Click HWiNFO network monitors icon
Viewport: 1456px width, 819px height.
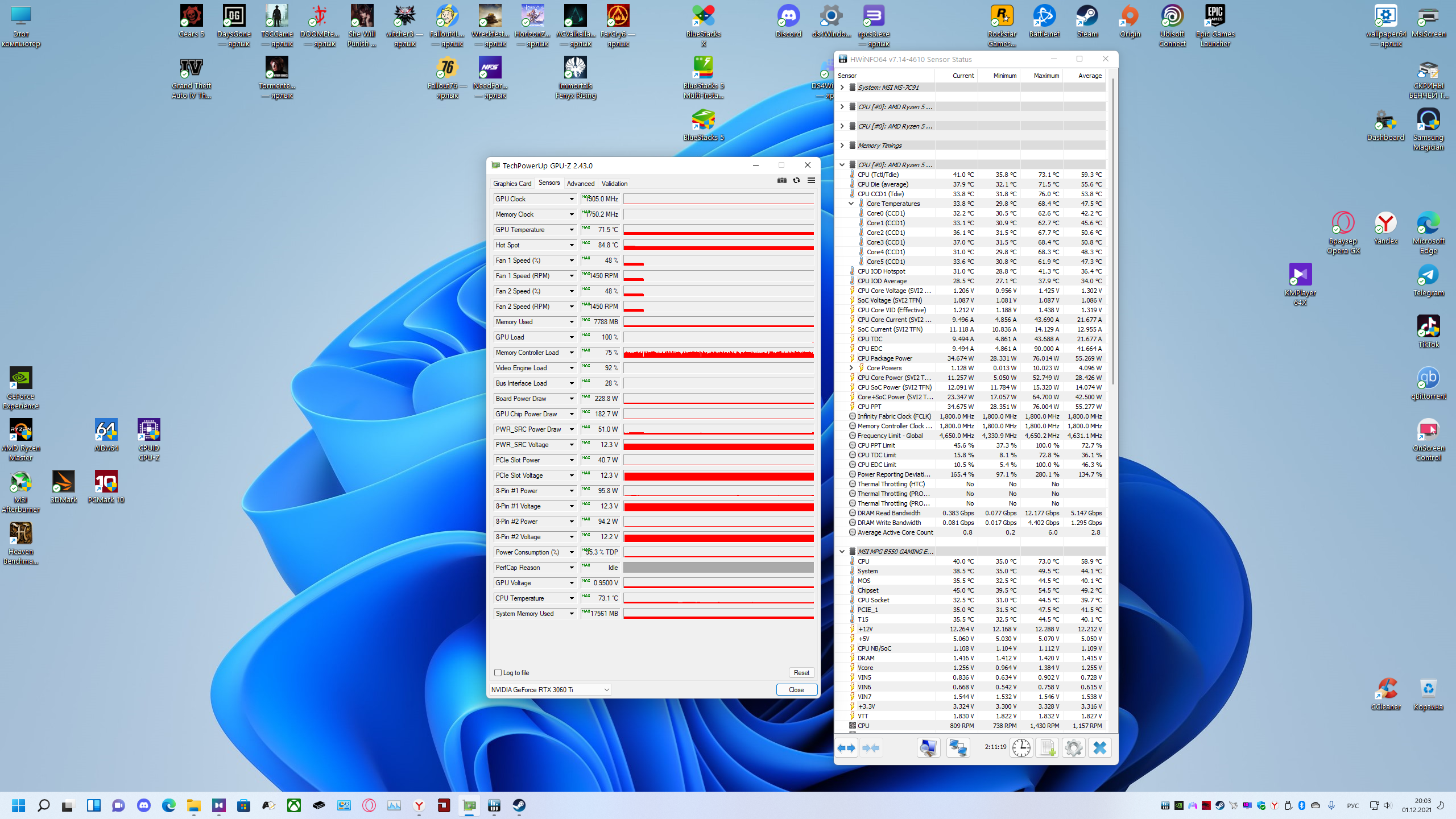958,747
